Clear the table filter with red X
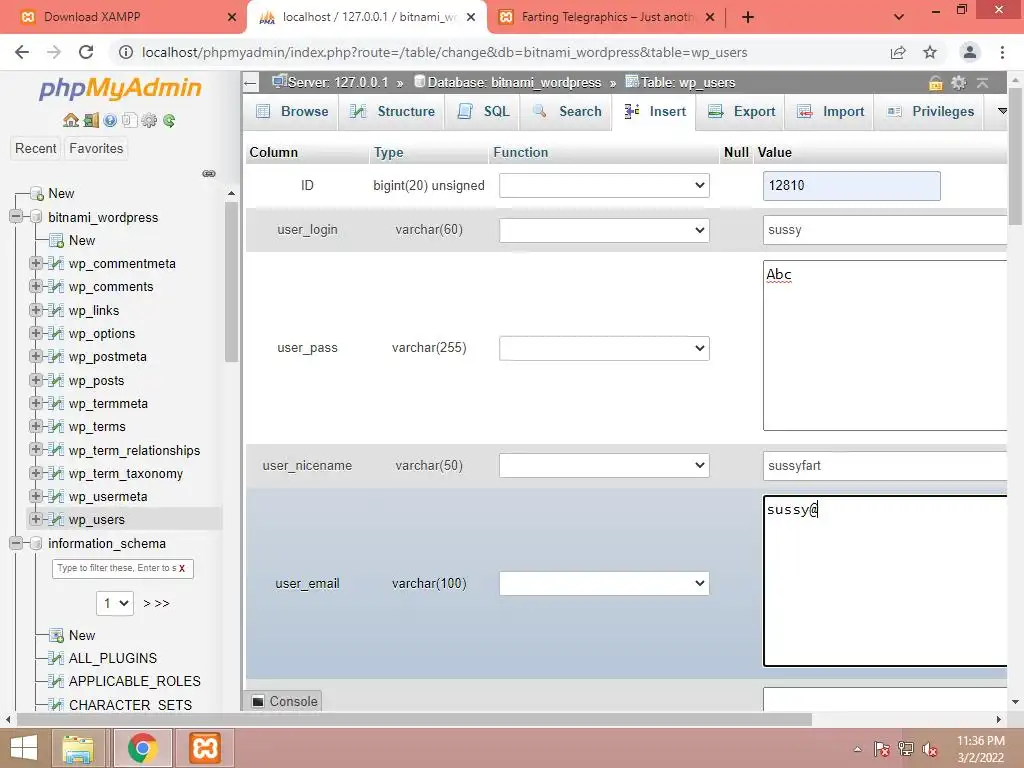Image resolution: width=1024 pixels, height=768 pixels. (182, 568)
